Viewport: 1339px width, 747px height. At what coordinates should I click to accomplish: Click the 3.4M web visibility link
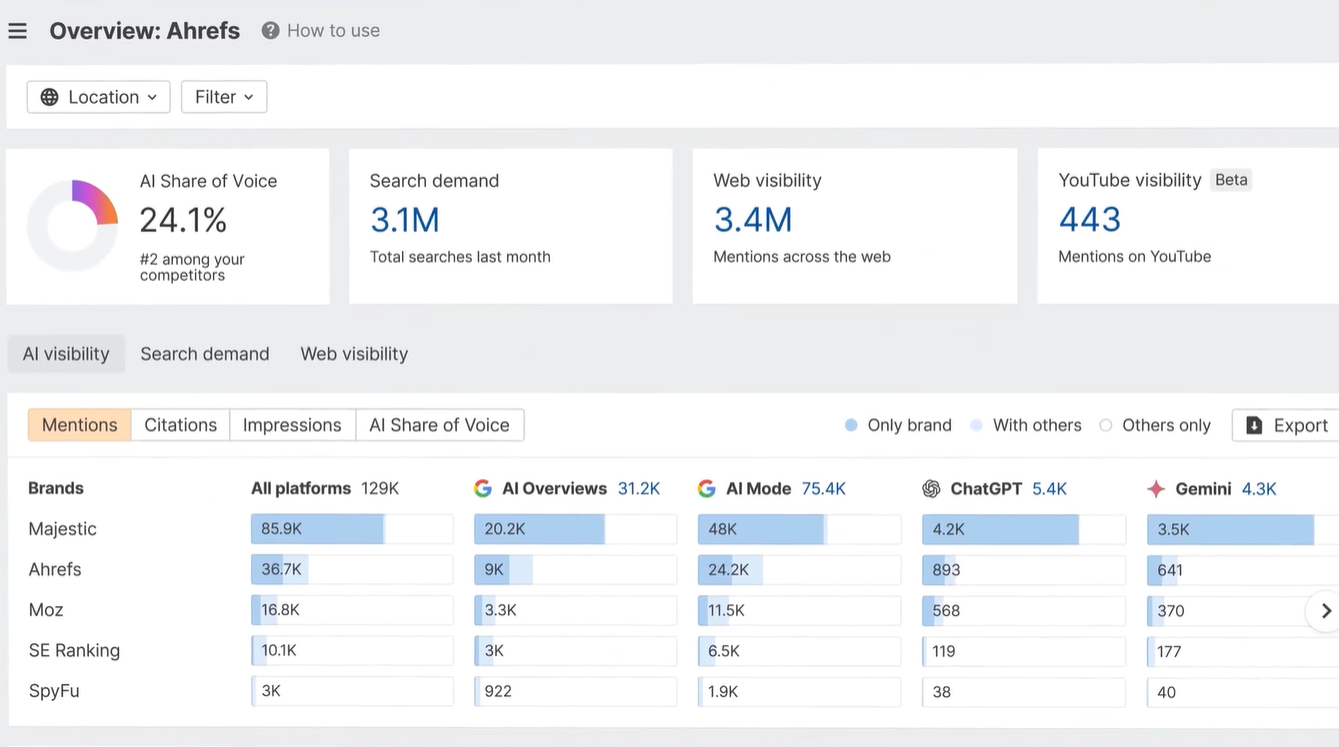tap(753, 220)
